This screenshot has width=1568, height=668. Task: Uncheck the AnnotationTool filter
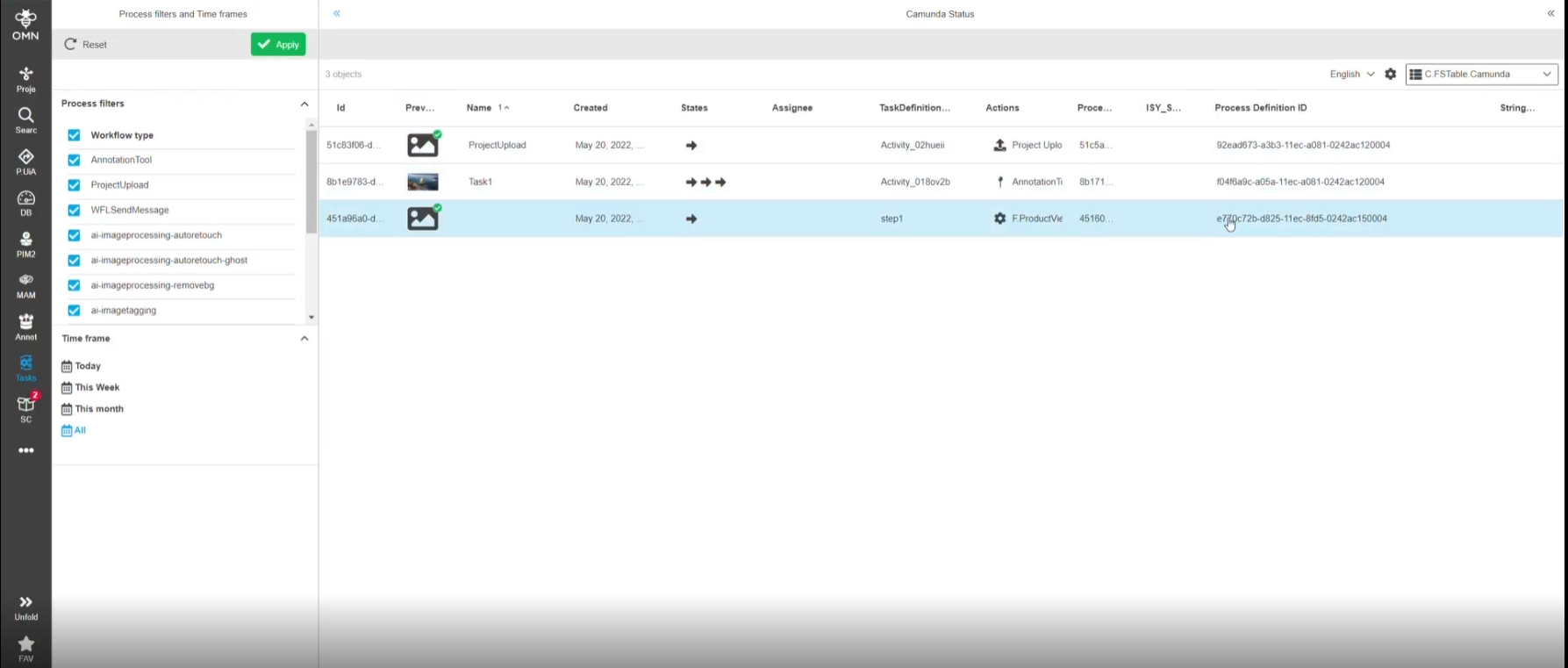(74, 161)
